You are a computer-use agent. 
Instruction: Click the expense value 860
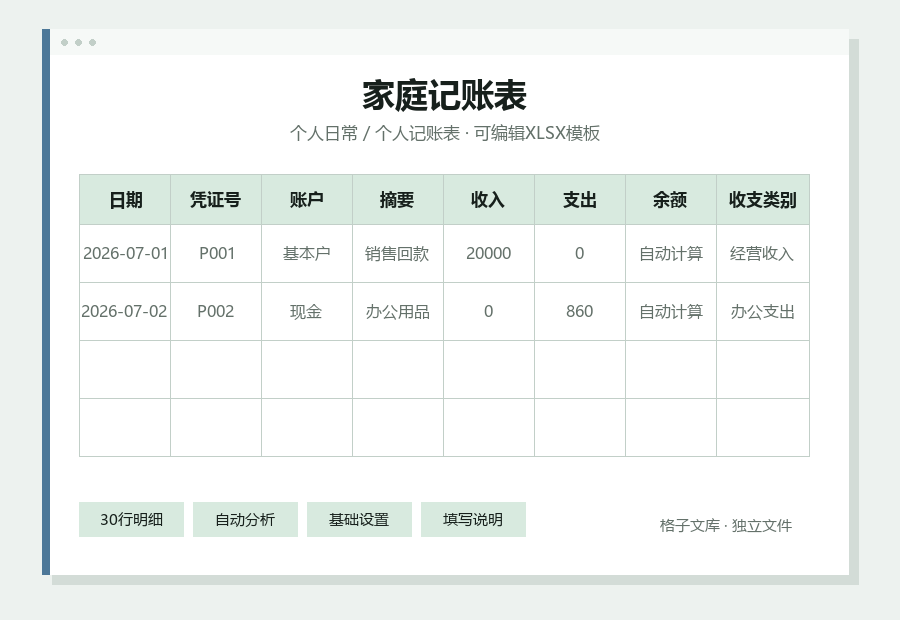(x=580, y=312)
